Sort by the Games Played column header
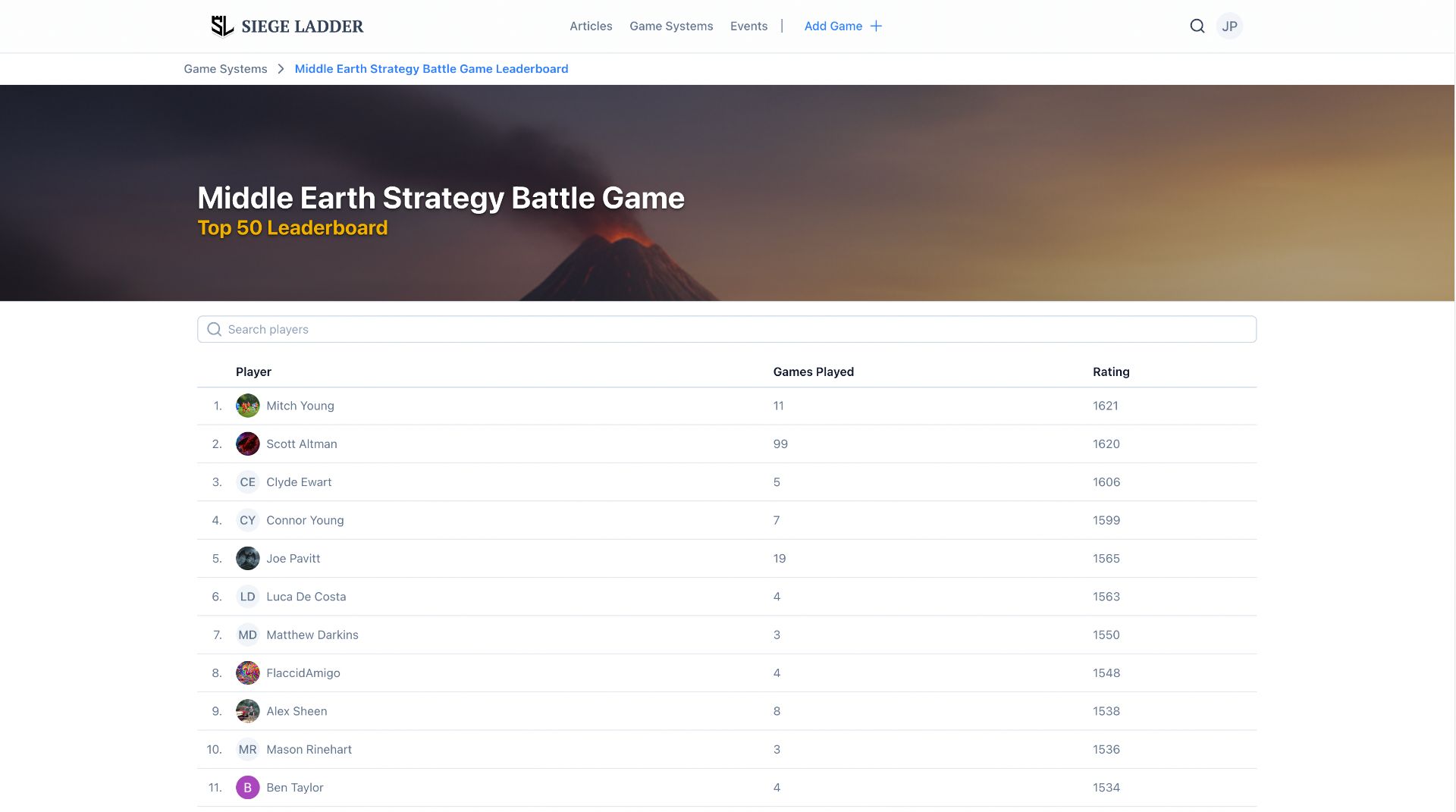 [x=813, y=372]
